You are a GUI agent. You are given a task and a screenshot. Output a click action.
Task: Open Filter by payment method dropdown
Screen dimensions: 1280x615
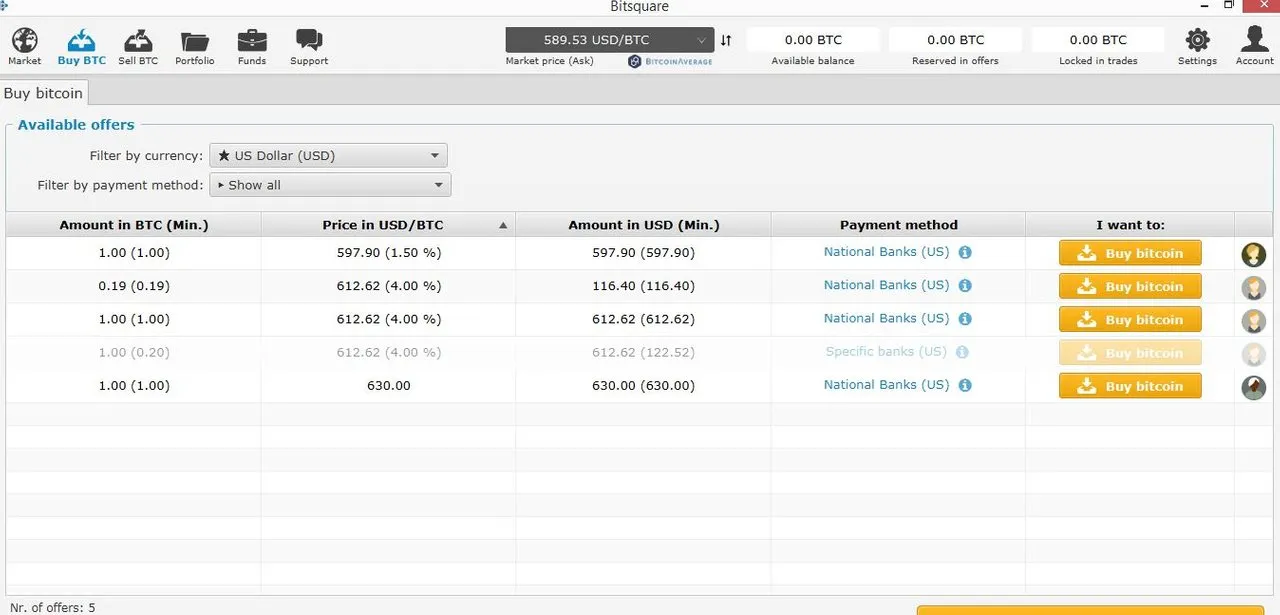coord(330,185)
